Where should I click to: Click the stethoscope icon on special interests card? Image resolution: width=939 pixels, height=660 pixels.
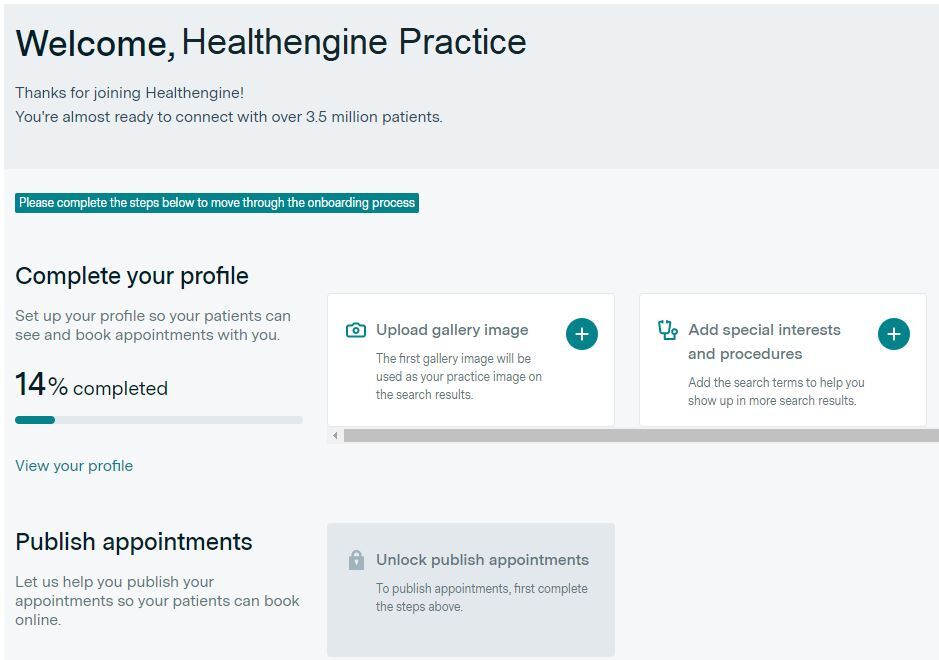[x=667, y=330]
